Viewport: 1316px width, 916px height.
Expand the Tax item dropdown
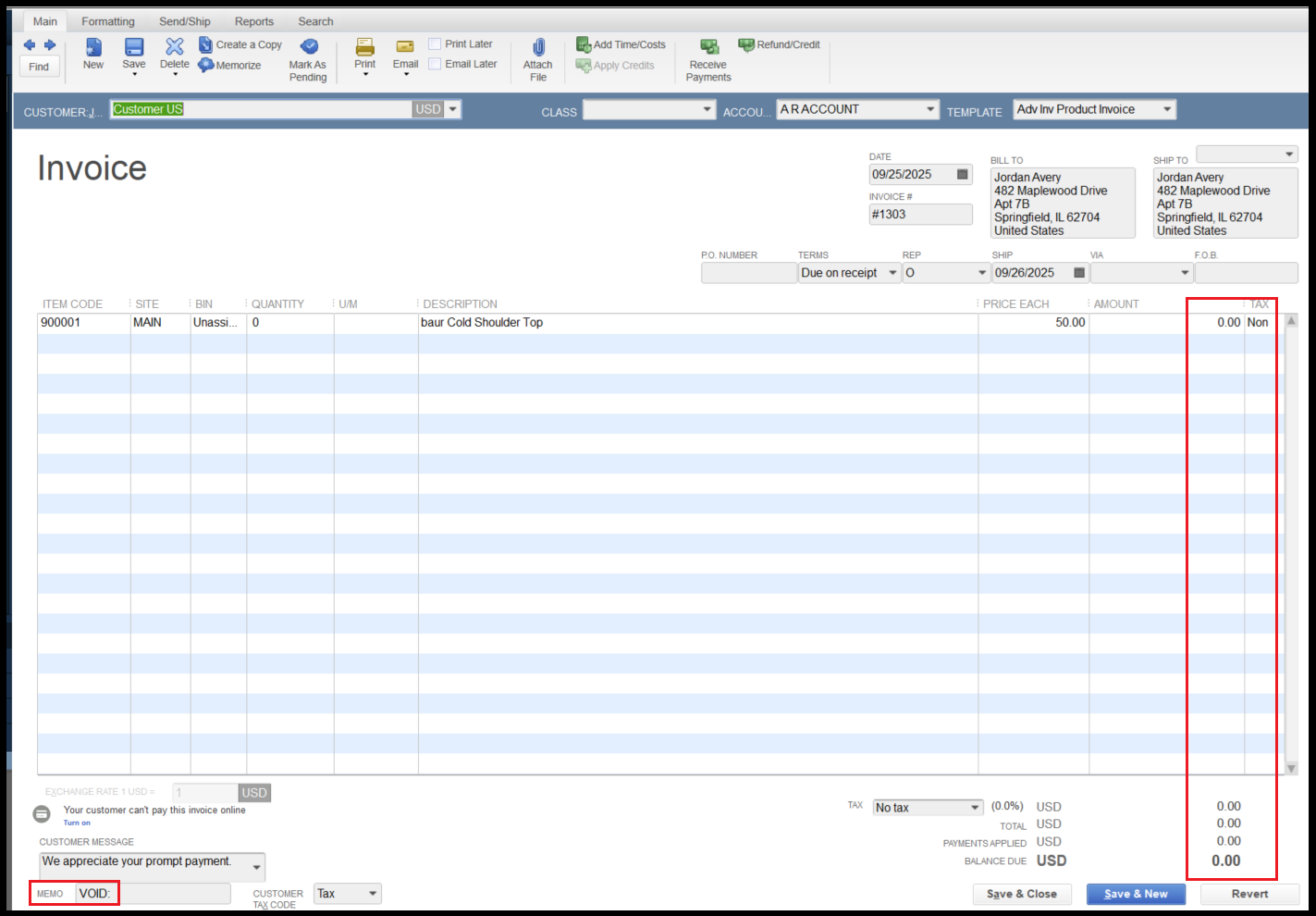(x=975, y=808)
